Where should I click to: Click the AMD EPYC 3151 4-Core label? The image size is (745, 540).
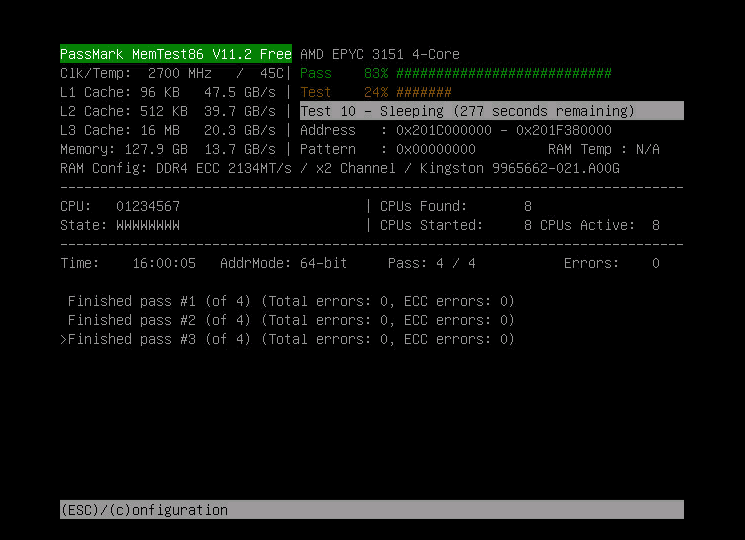pyautogui.click(x=380, y=54)
